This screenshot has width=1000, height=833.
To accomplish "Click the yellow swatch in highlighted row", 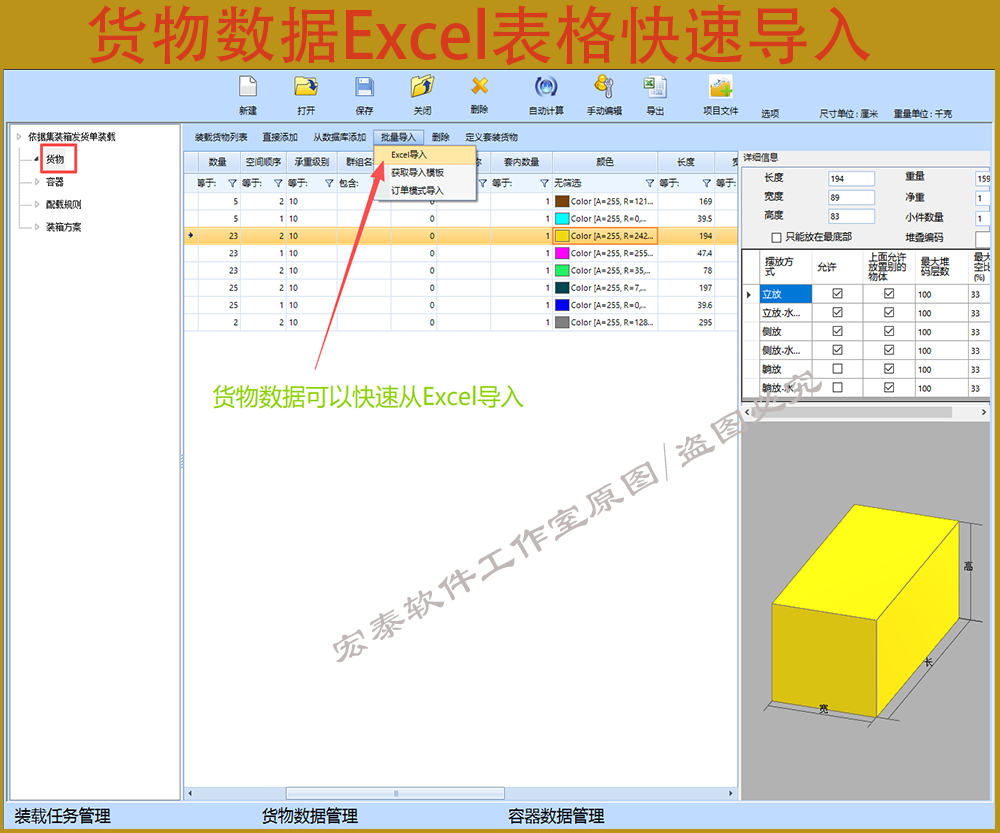I will point(562,235).
